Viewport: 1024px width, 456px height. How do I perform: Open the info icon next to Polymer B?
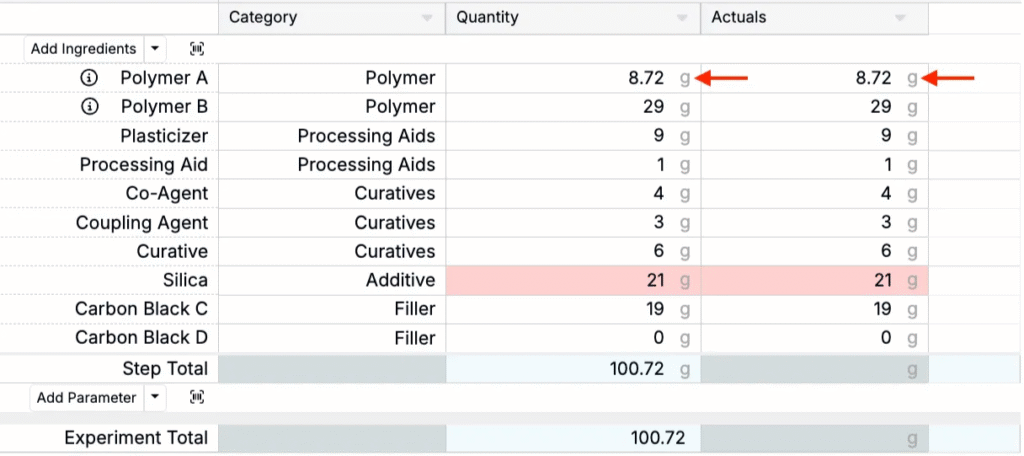click(89, 107)
